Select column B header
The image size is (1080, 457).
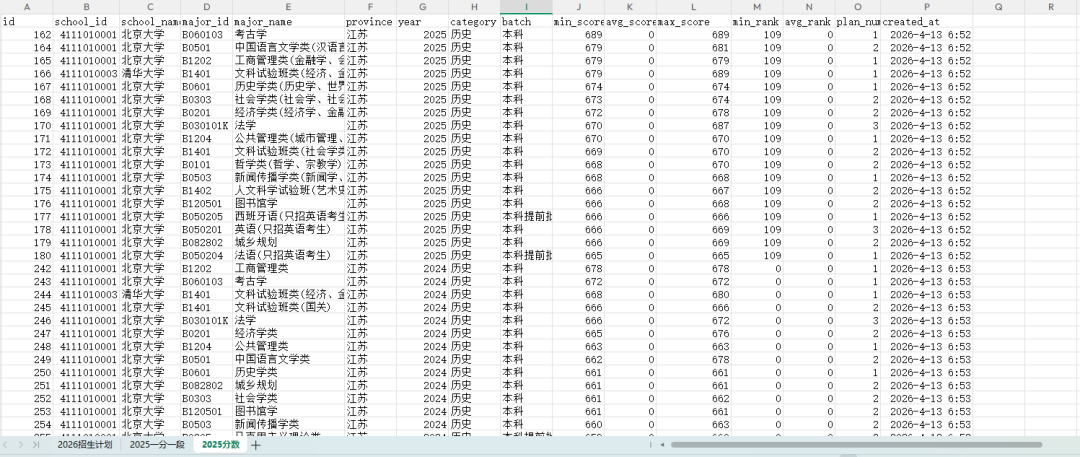coord(86,7)
